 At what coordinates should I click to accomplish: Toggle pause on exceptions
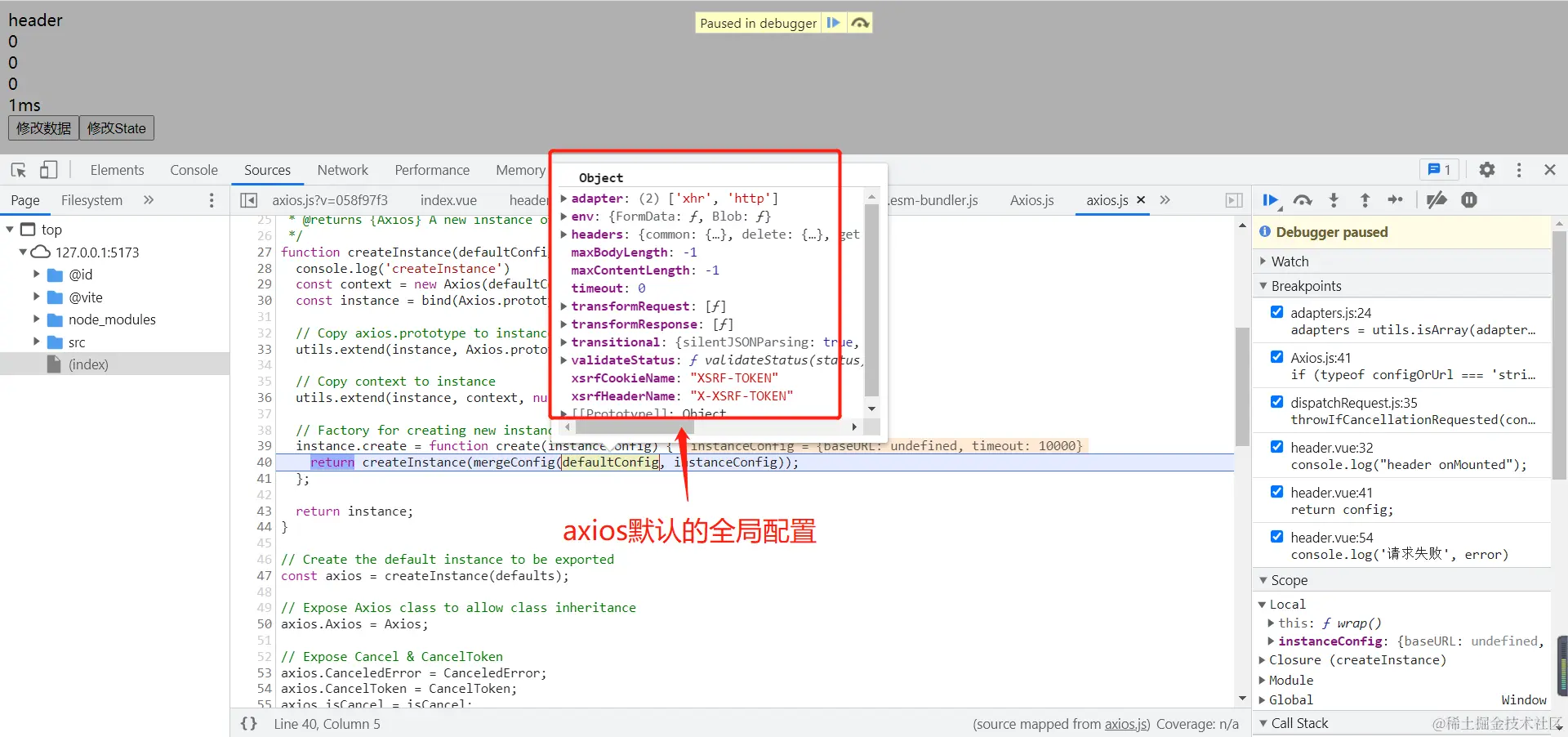[1469, 200]
